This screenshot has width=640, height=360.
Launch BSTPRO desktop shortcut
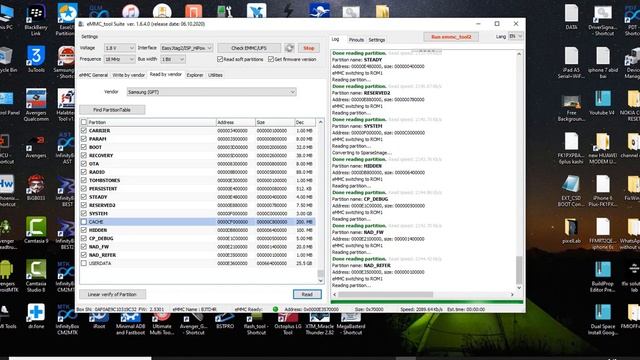pos(225,322)
